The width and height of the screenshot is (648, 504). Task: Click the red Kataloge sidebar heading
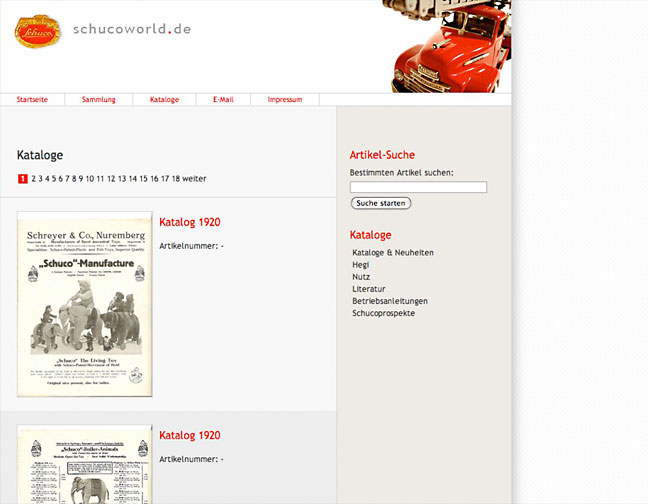(370, 235)
